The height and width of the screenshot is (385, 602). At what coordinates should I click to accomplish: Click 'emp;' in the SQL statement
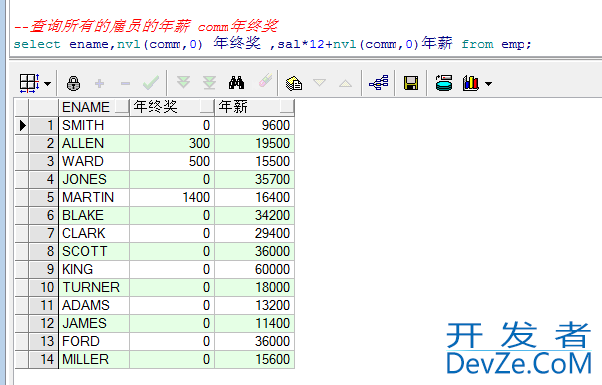516,45
